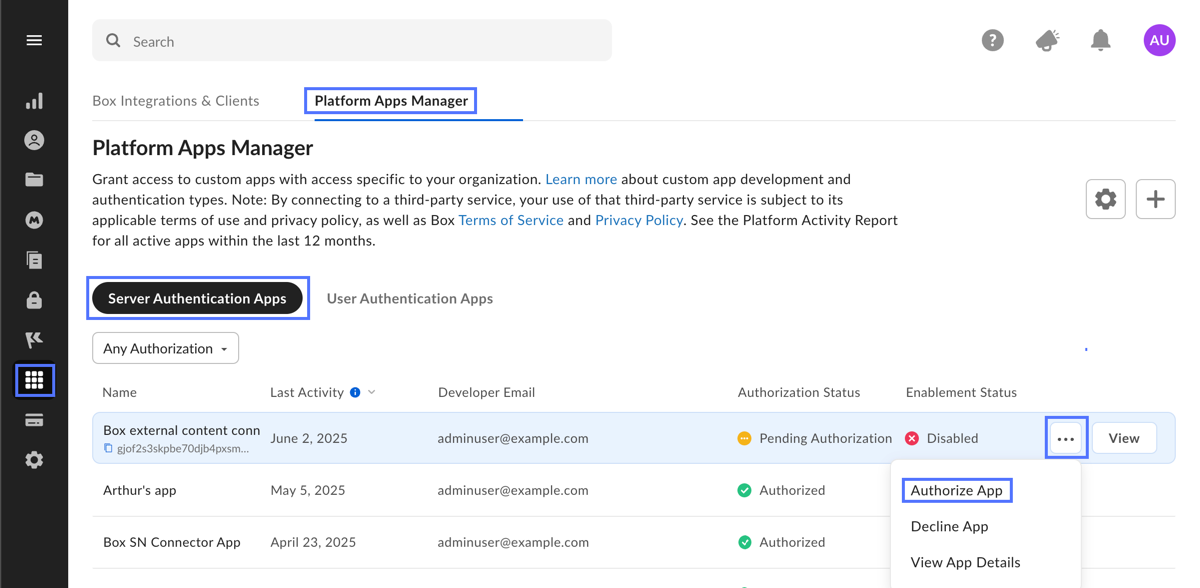Choose View App Details from menu
Screen dimensions: 1200x588
[x=966, y=562]
